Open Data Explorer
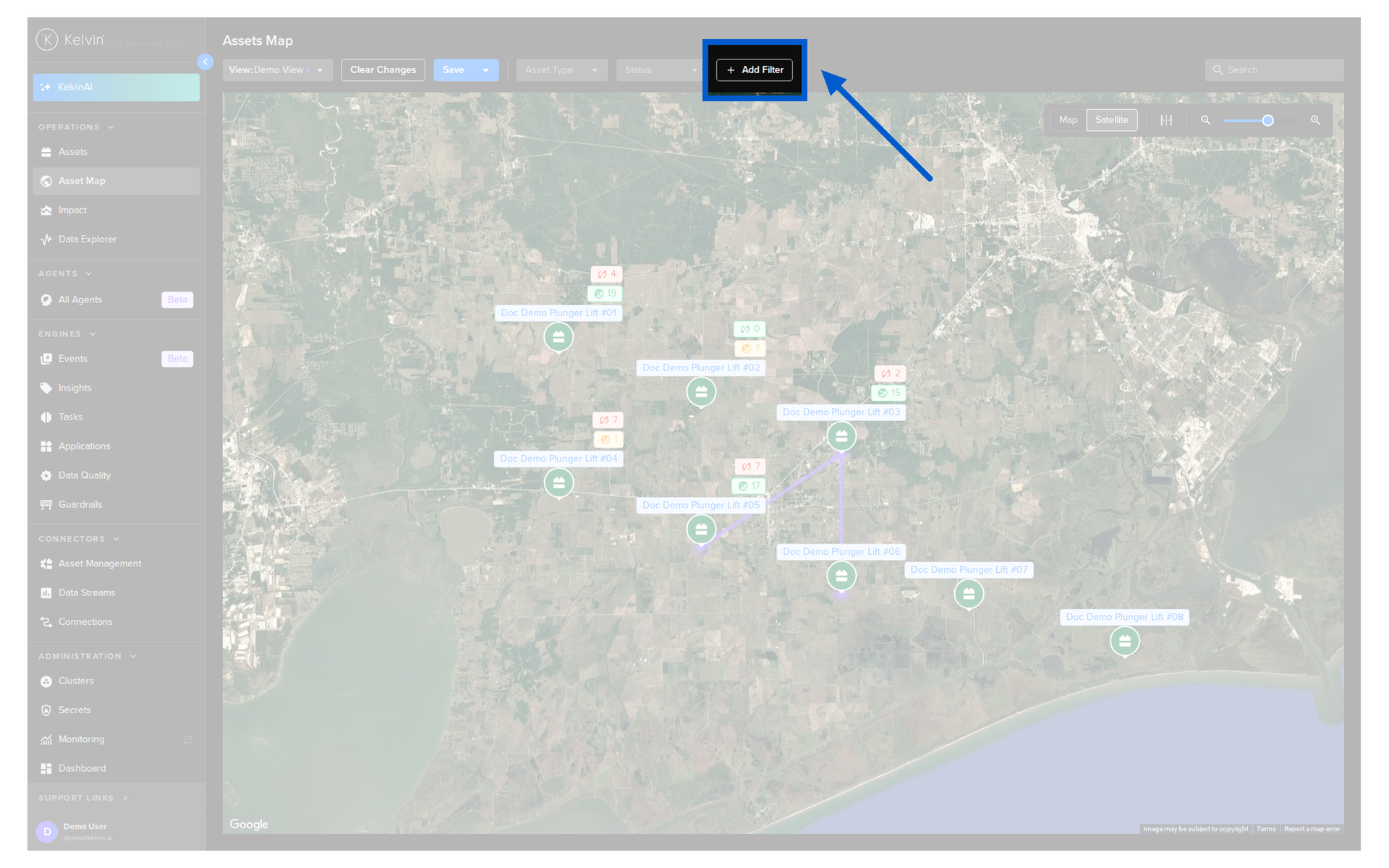This screenshot has height=868, width=1389. [x=116, y=239]
